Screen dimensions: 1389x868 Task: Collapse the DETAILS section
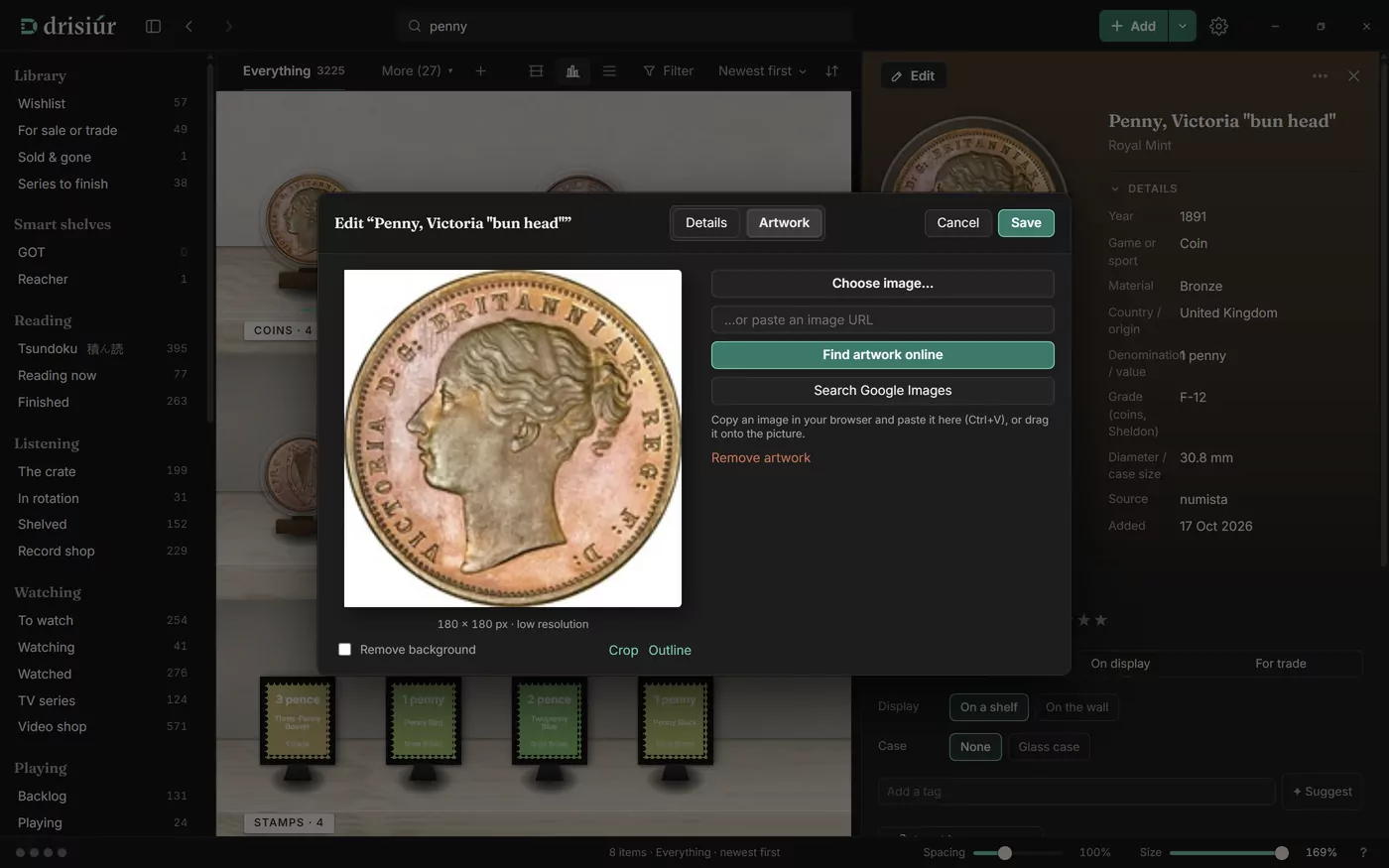1144,188
